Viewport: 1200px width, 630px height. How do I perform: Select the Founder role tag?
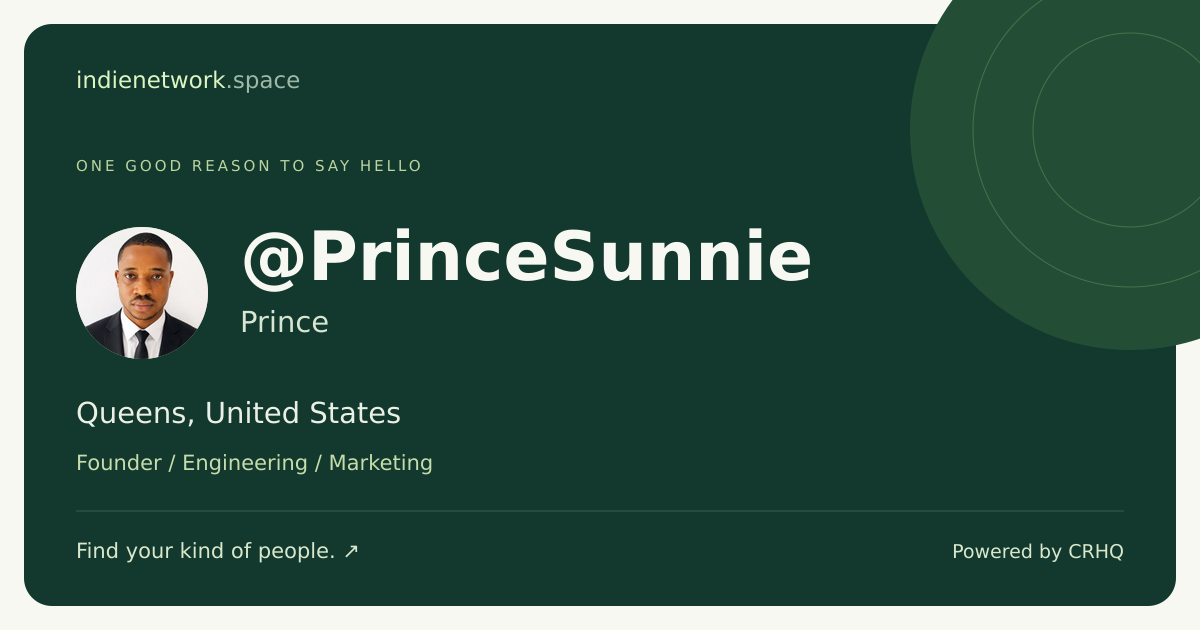point(119,463)
